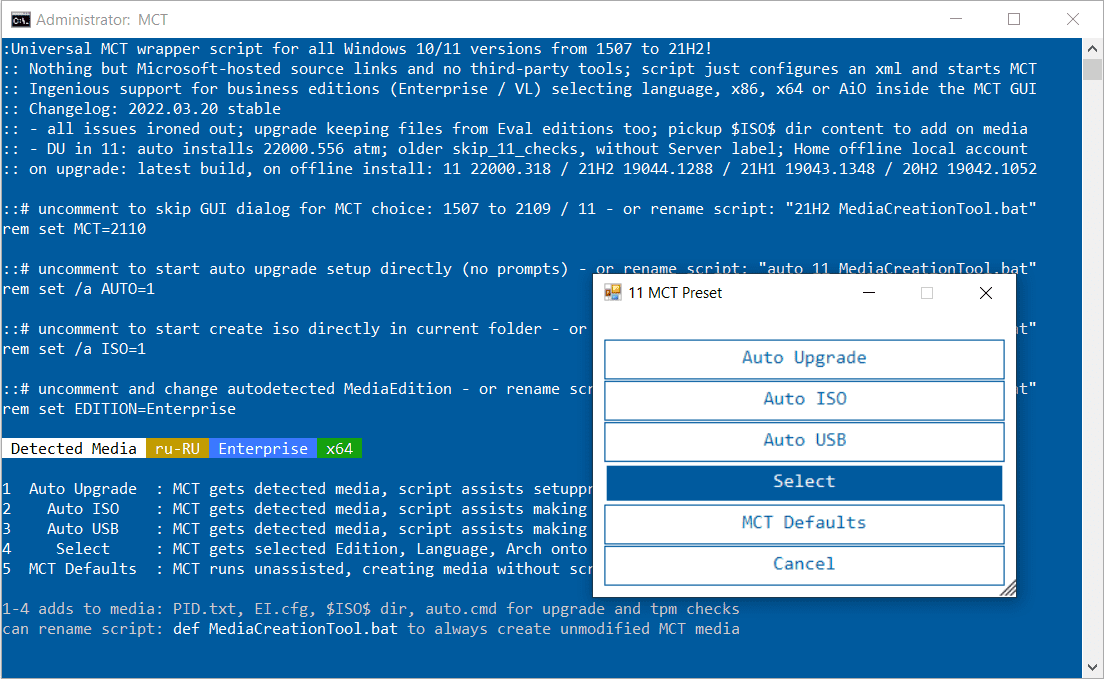Click 'Nothing but Microsoft-hosted source links' line
Screen dimensions: 1104x679
pyautogui.click(x=520, y=68)
